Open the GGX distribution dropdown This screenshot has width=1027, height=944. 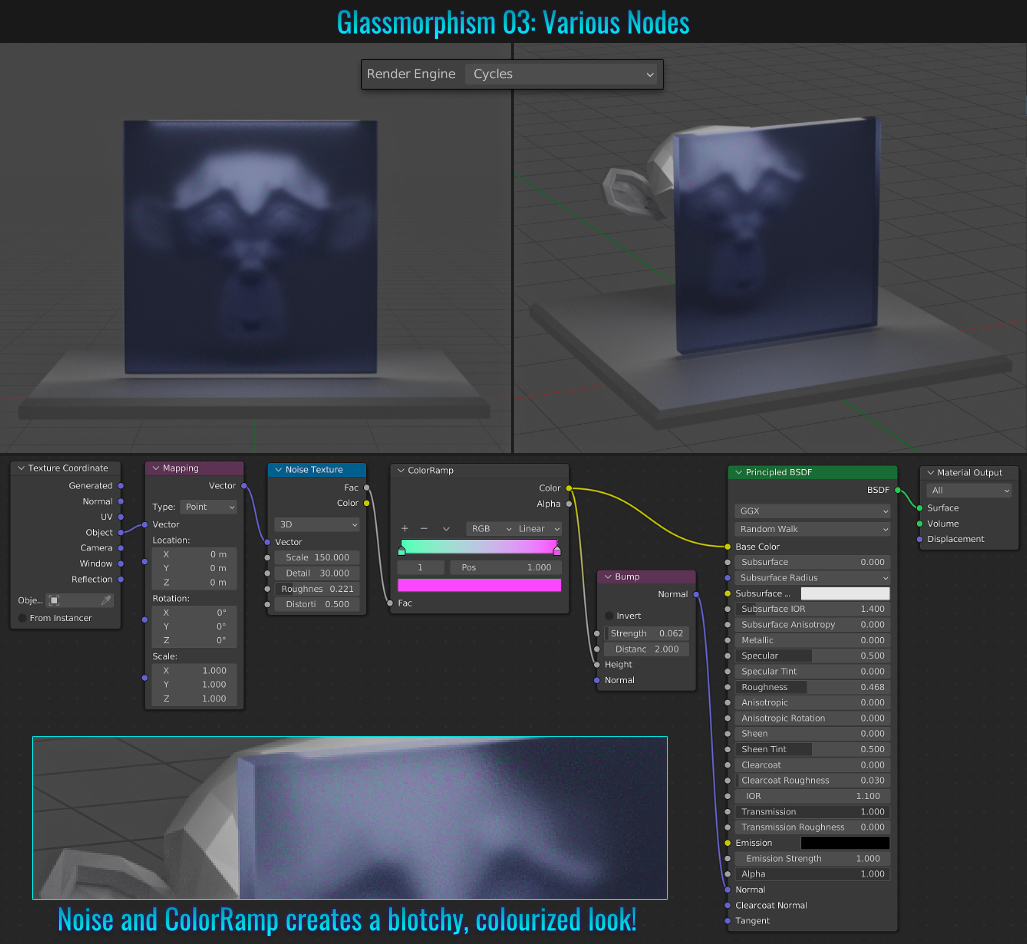(812, 511)
